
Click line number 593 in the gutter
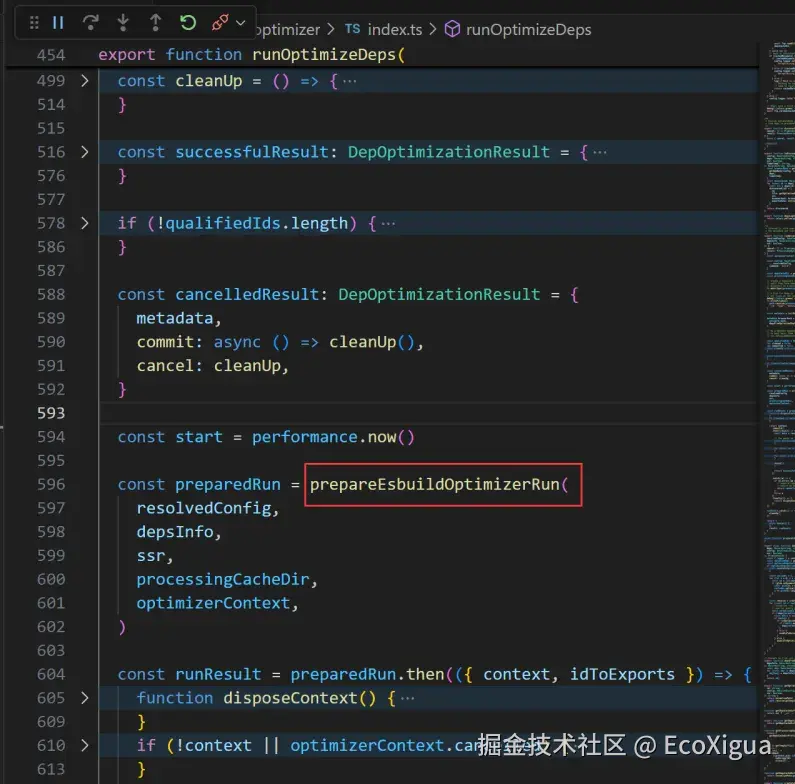click(51, 413)
